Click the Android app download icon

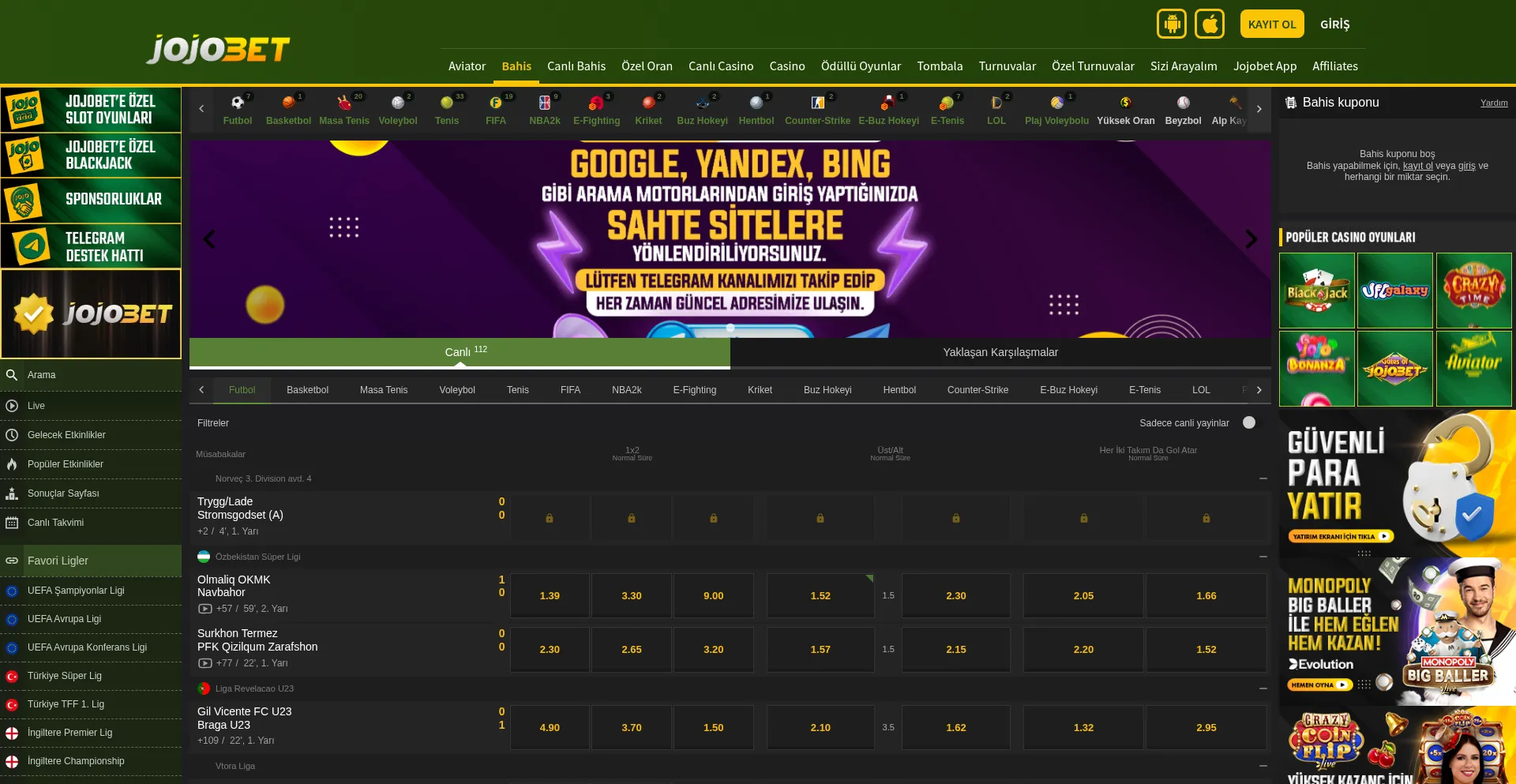tap(1172, 24)
